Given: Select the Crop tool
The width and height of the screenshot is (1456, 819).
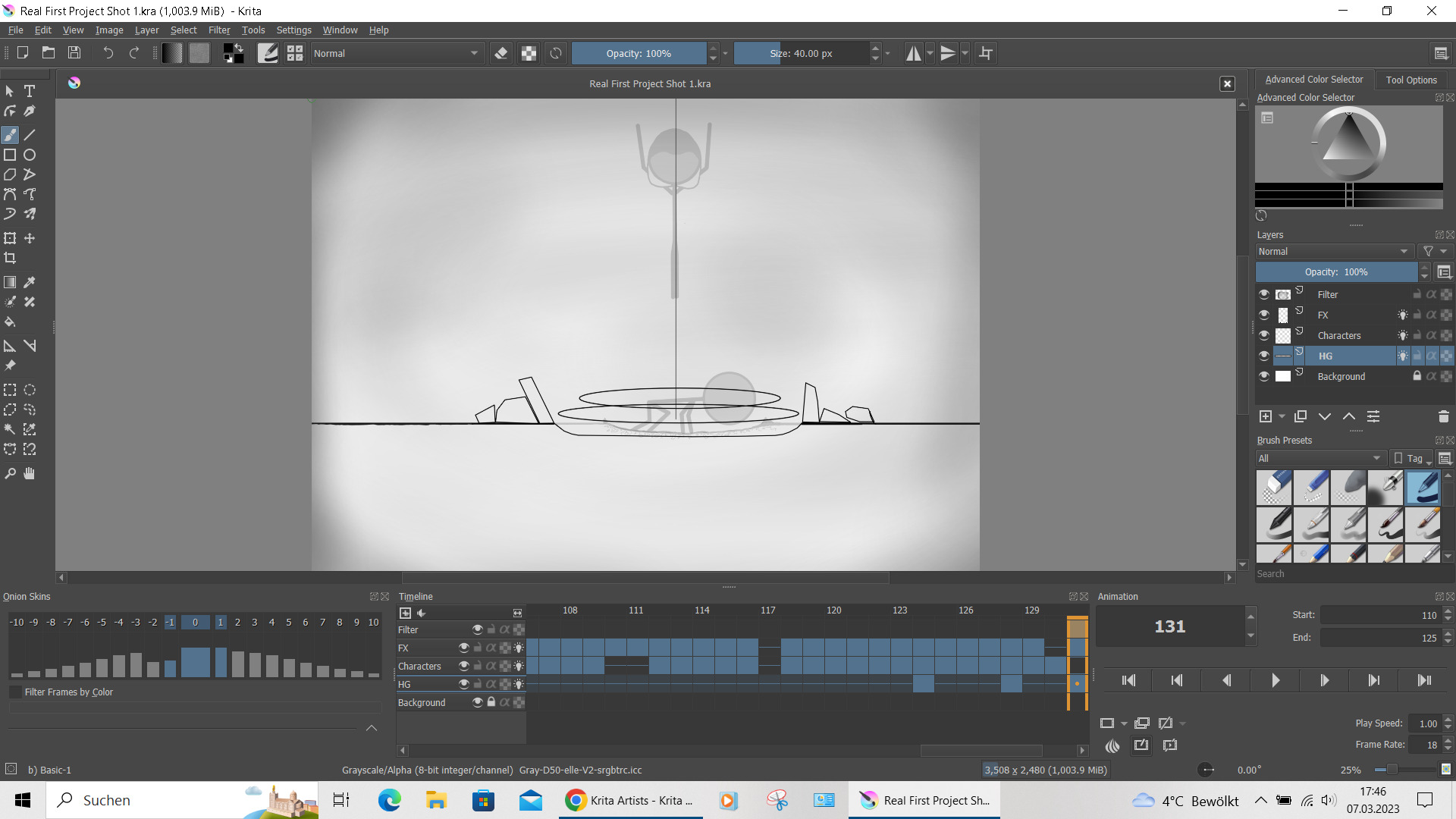Looking at the screenshot, I should [x=10, y=258].
